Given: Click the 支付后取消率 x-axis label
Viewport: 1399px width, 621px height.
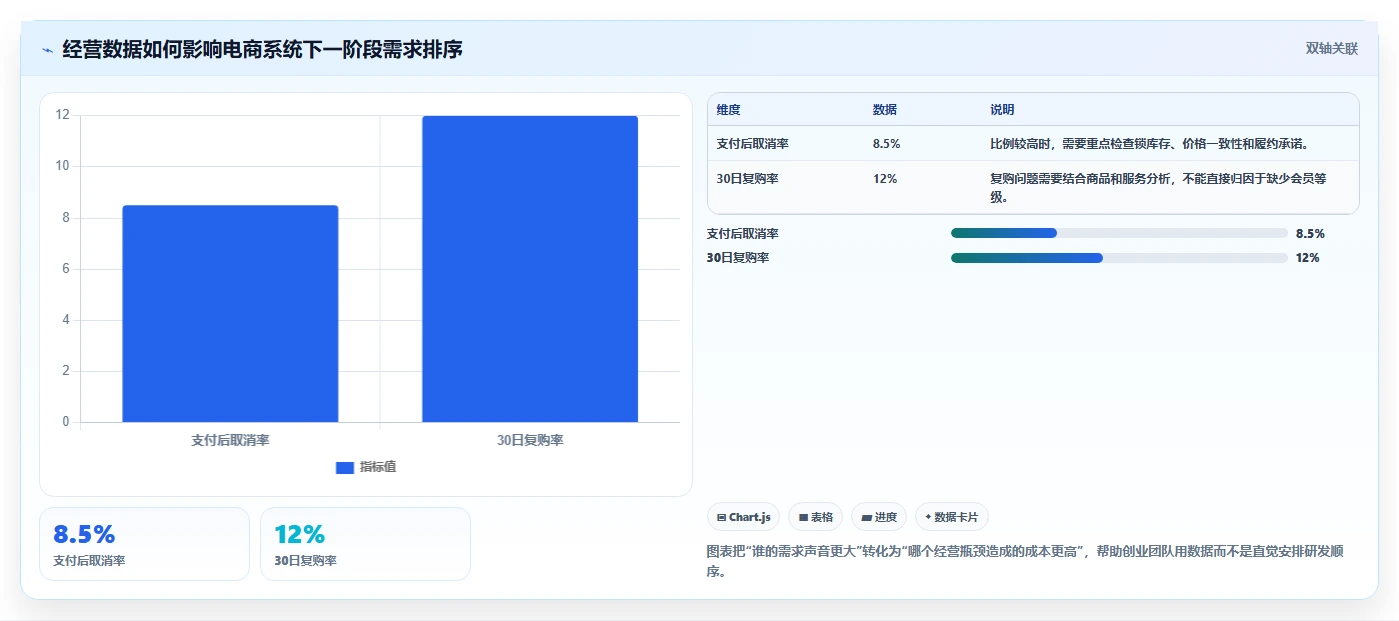Looking at the screenshot, I should coord(230,440).
